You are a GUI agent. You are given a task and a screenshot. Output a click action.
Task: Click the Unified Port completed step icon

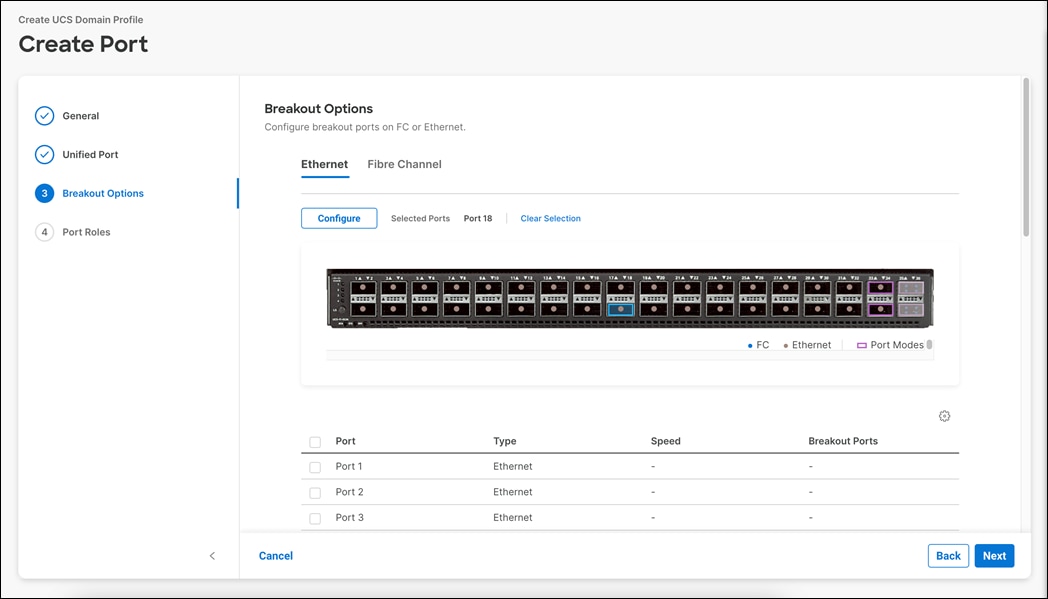tap(44, 154)
